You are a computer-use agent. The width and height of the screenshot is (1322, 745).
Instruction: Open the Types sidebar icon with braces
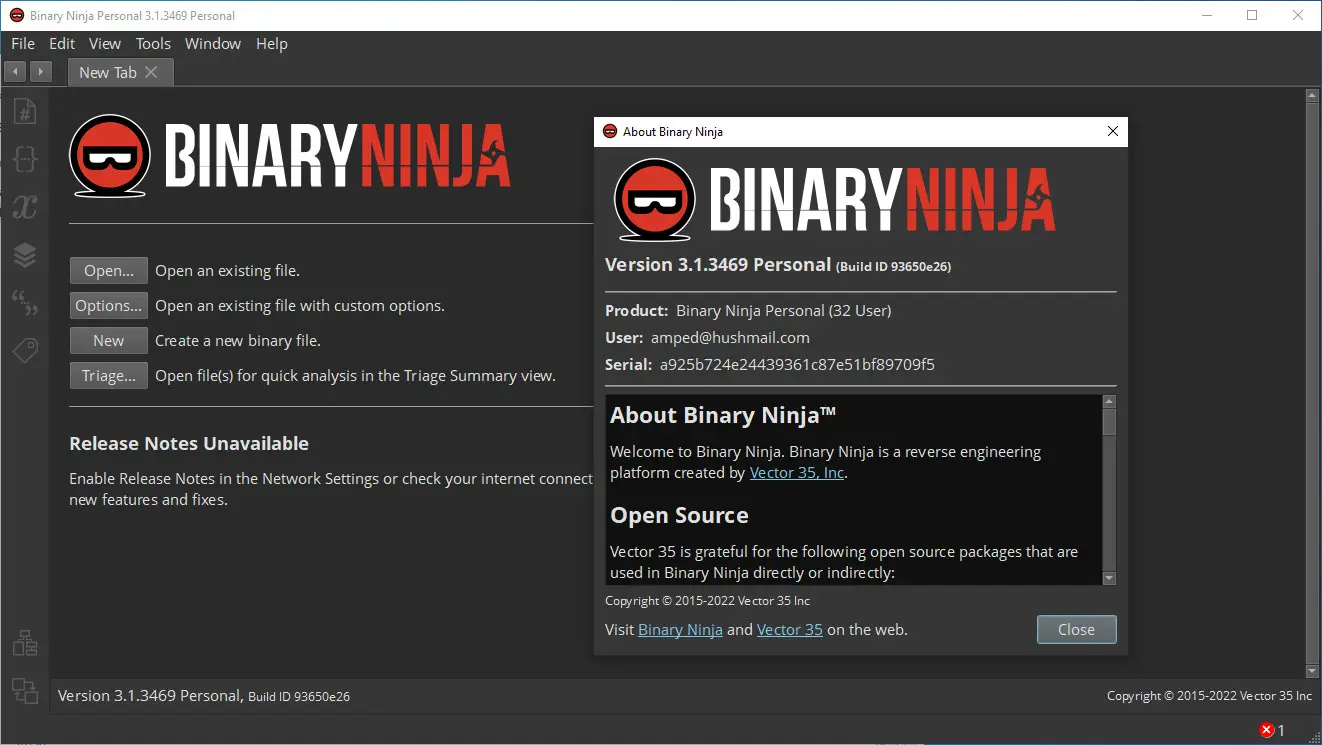25,159
